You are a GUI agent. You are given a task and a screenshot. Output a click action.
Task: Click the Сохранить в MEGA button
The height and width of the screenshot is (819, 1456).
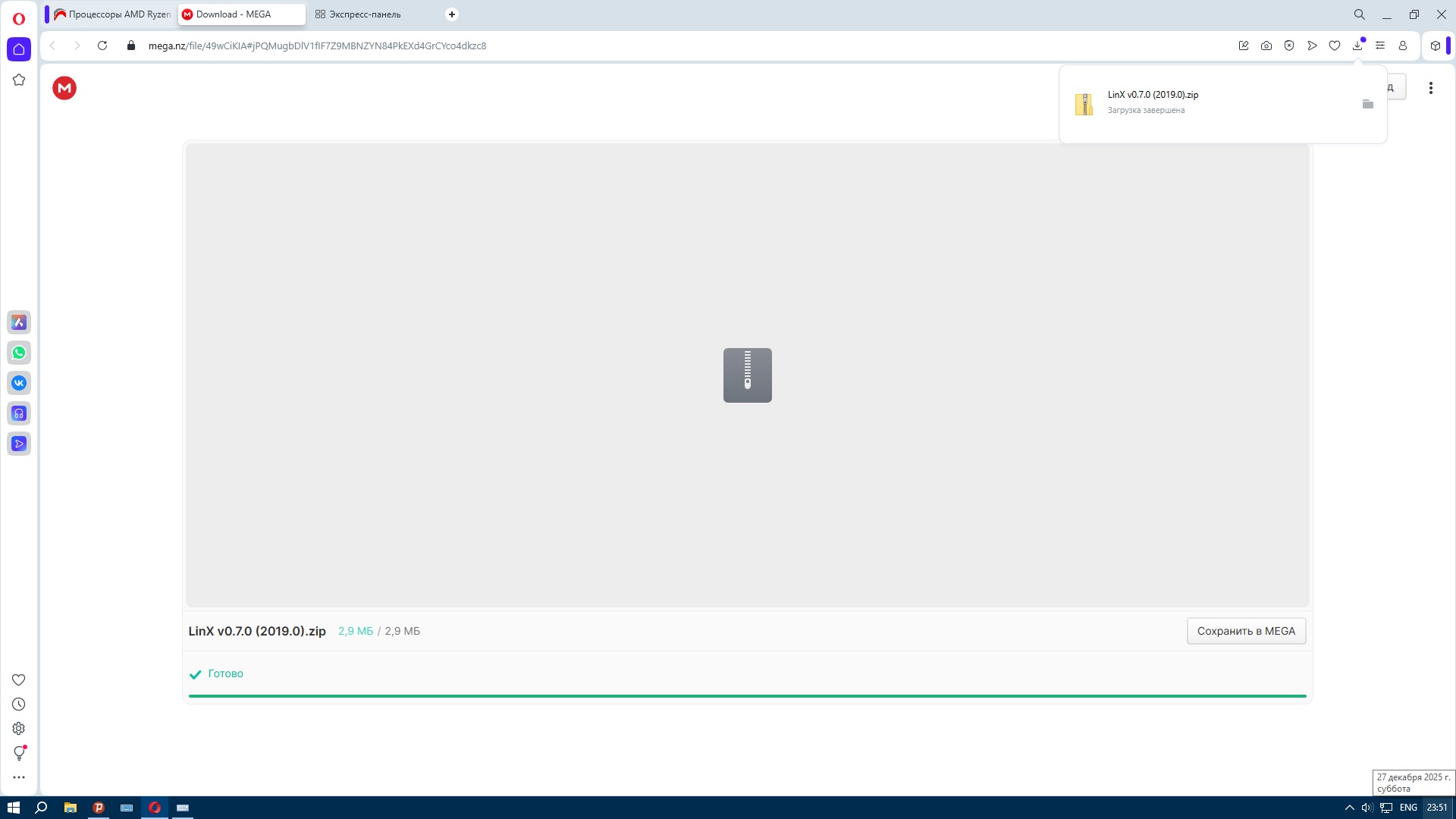1246,630
